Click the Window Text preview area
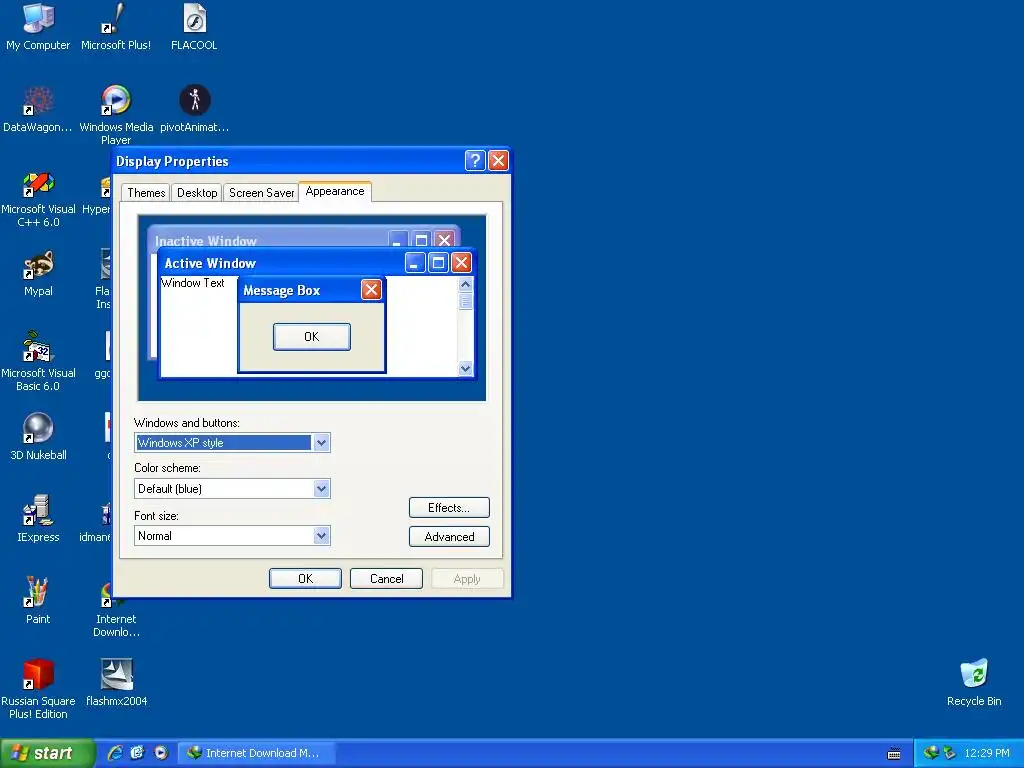Viewport: 1024px width, 768px height. tap(193, 283)
